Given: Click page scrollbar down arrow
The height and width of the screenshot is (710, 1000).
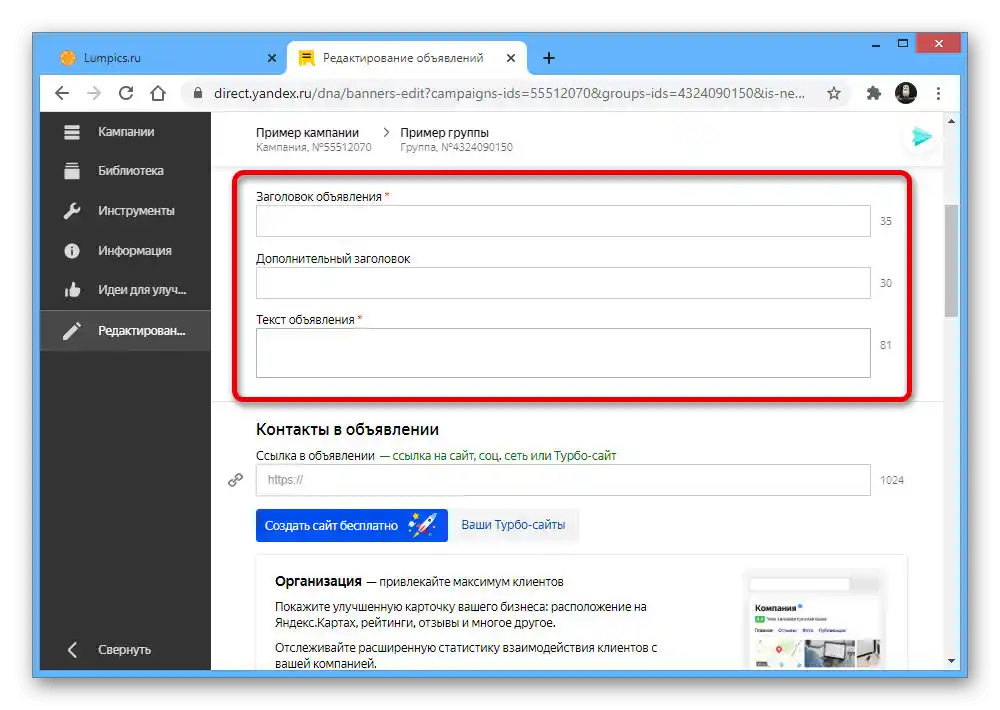Looking at the screenshot, I should tap(952, 661).
